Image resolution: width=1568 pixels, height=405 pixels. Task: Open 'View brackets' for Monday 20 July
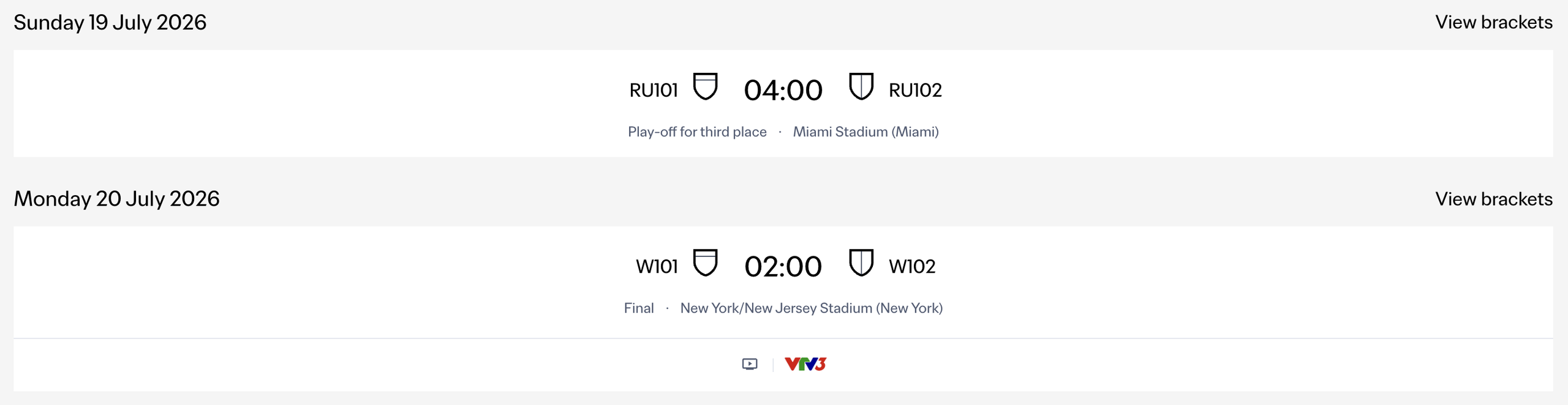1495,199
